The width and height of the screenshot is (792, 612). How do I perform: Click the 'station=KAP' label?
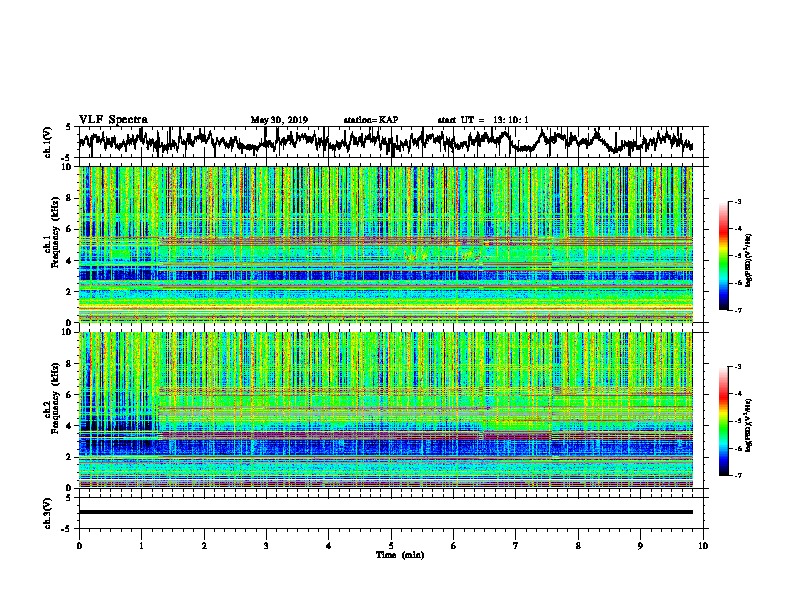[x=371, y=120]
